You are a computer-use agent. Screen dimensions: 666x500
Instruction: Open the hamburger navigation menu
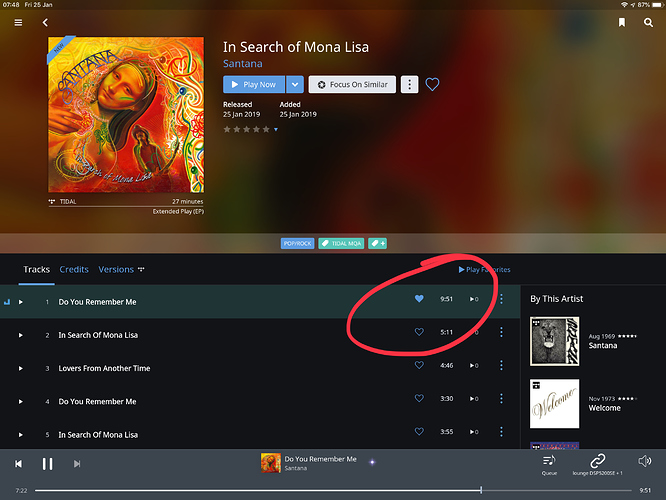tap(18, 23)
